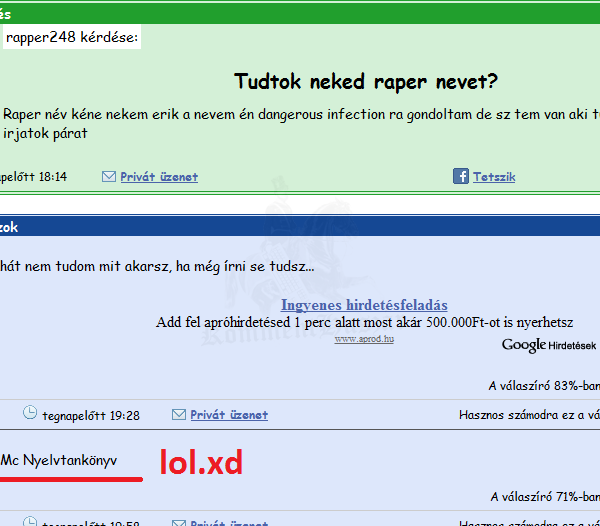Click the rapper248 kérdése label
600x526 pixels.
tap(72, 38)
